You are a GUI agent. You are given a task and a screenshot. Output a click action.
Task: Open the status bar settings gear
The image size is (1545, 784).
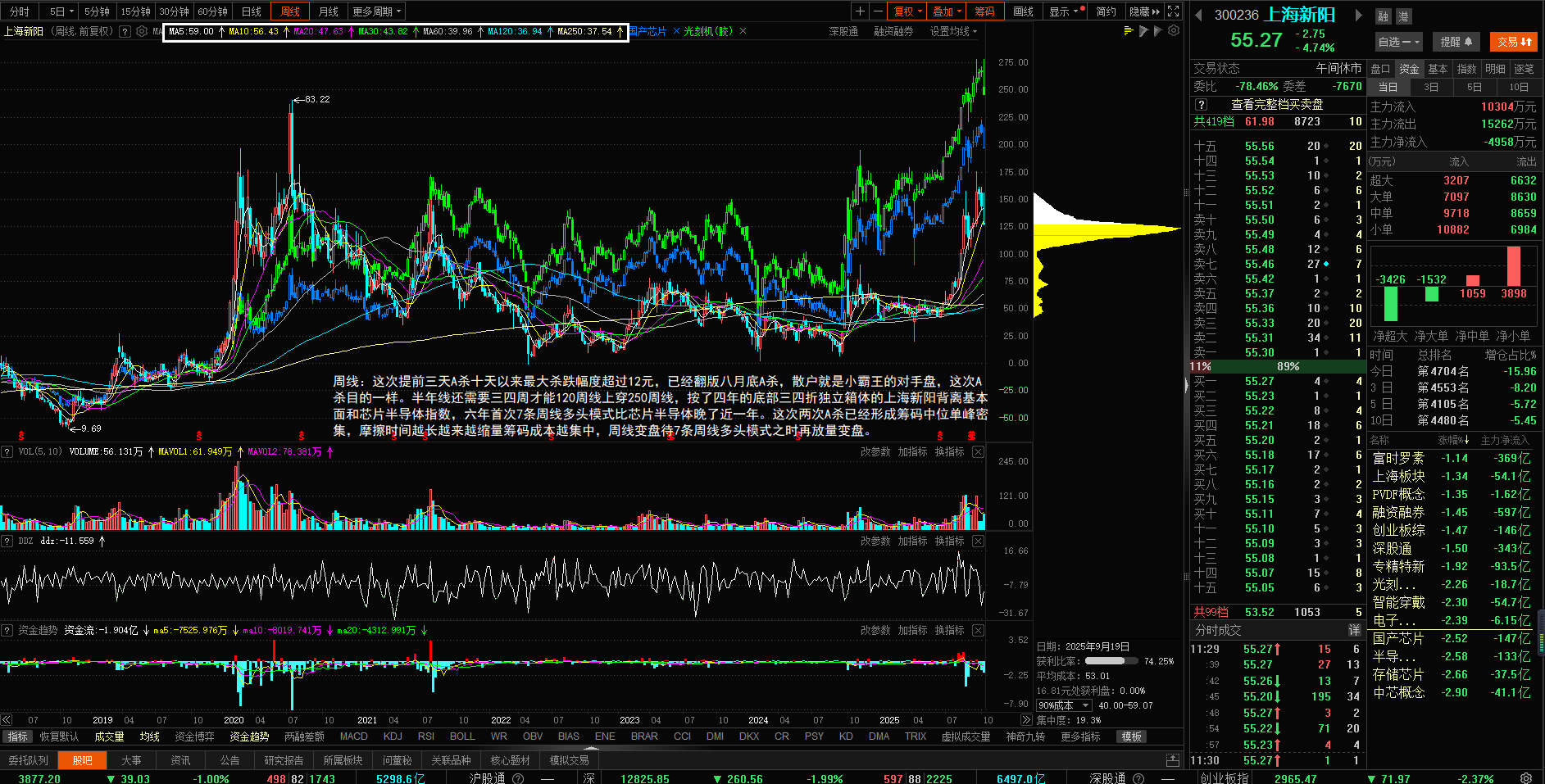(x=1526, y=778)
